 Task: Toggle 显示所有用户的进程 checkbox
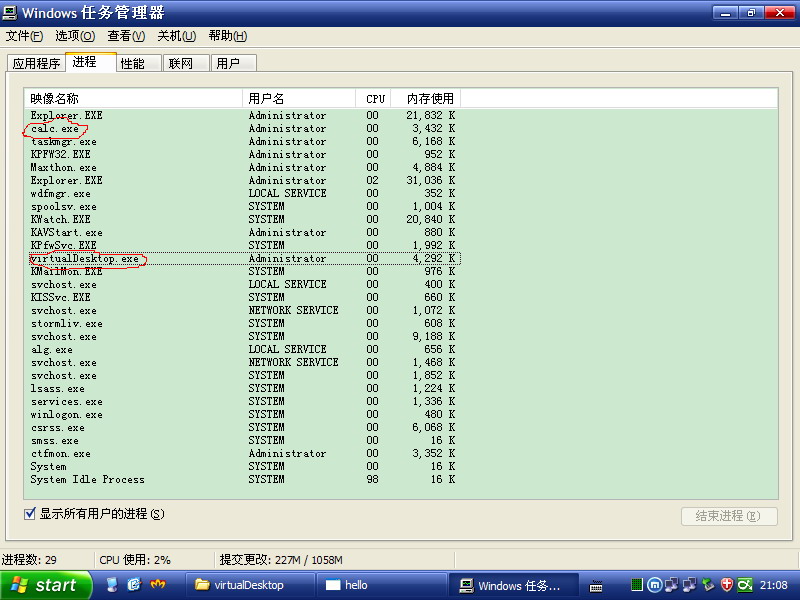[30, 514]
